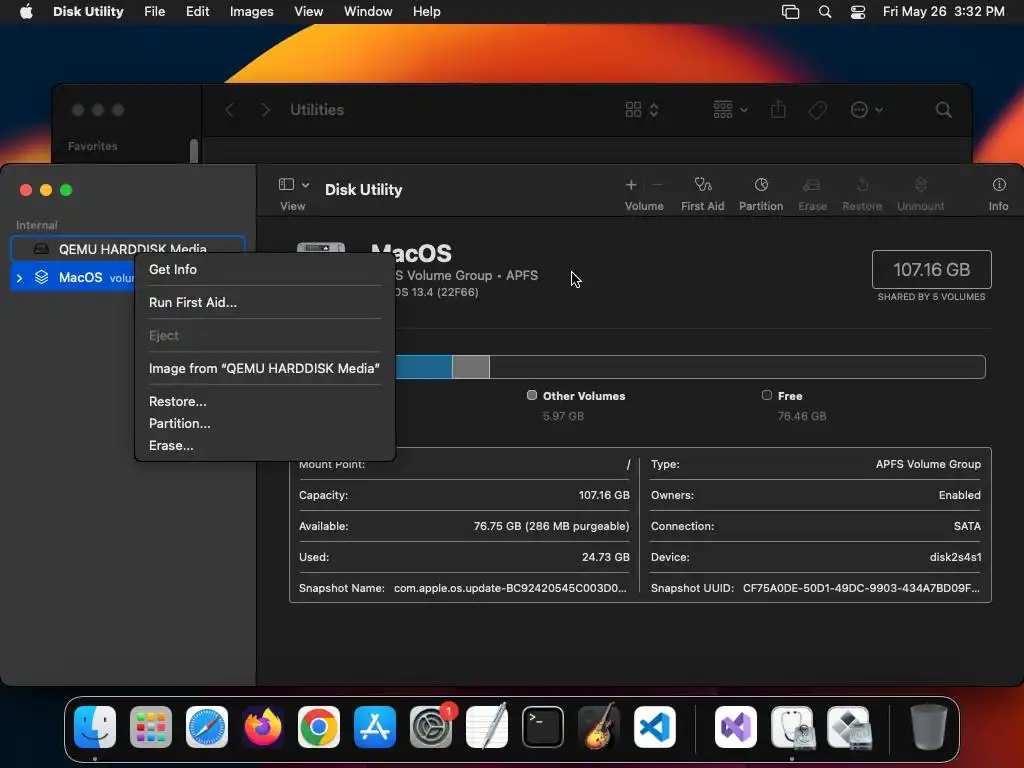
Task: Choose Get Info from context menu
Action: (172, 269)
